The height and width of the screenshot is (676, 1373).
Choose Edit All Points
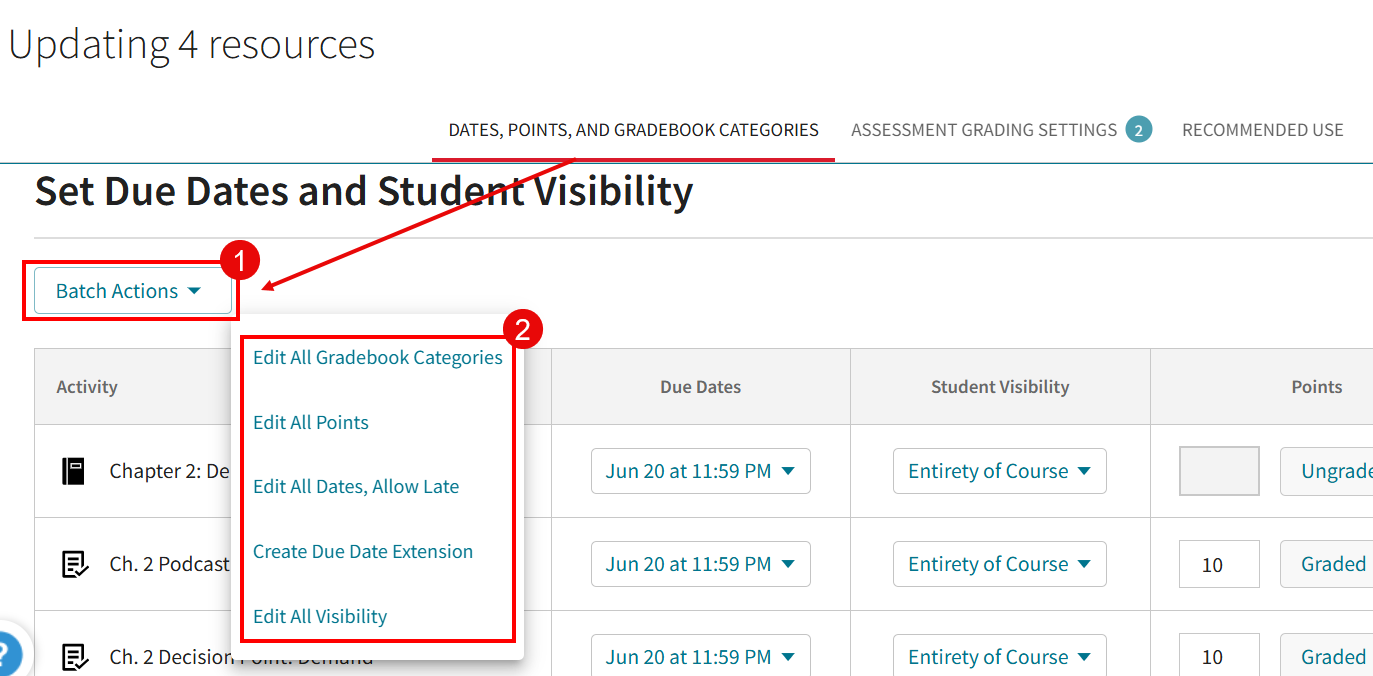(x=310, y=422)
